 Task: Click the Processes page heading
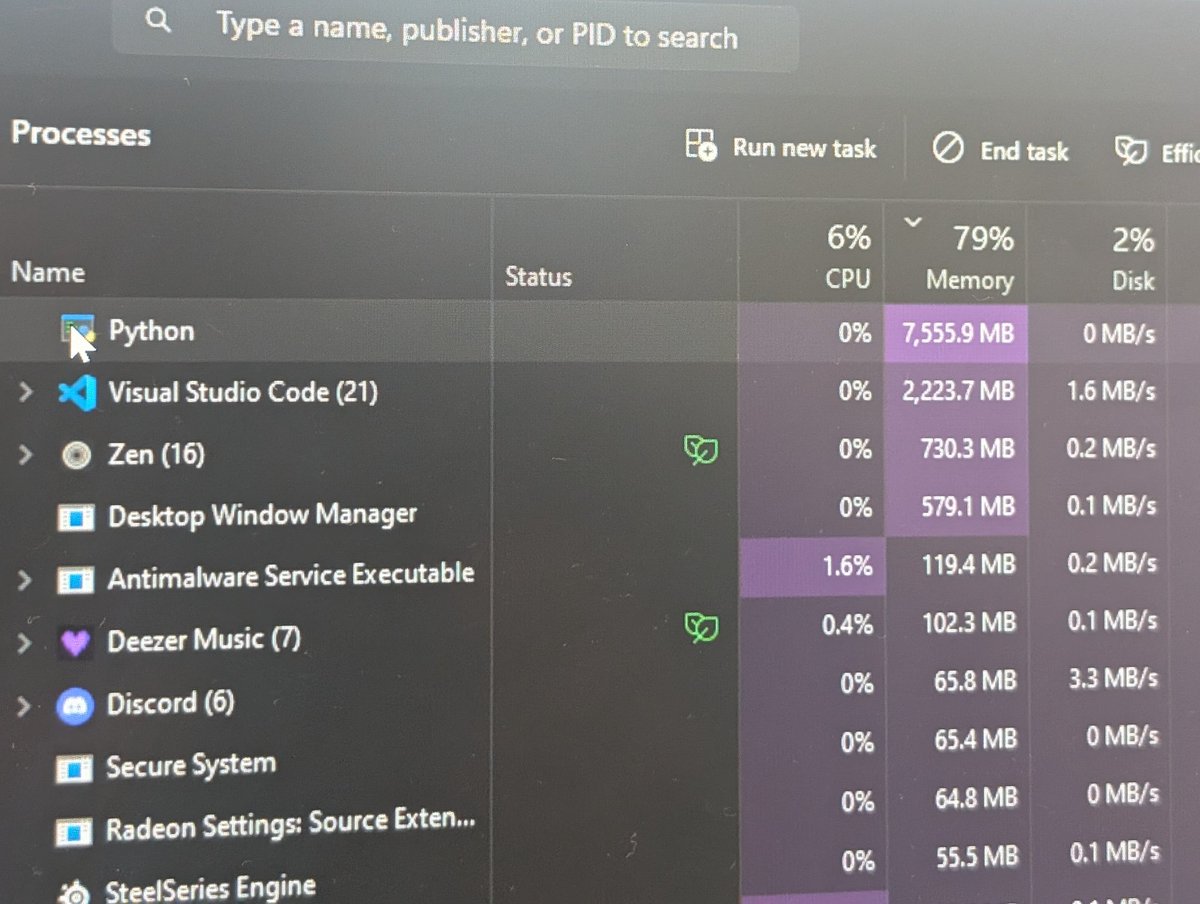coord(81,134)
